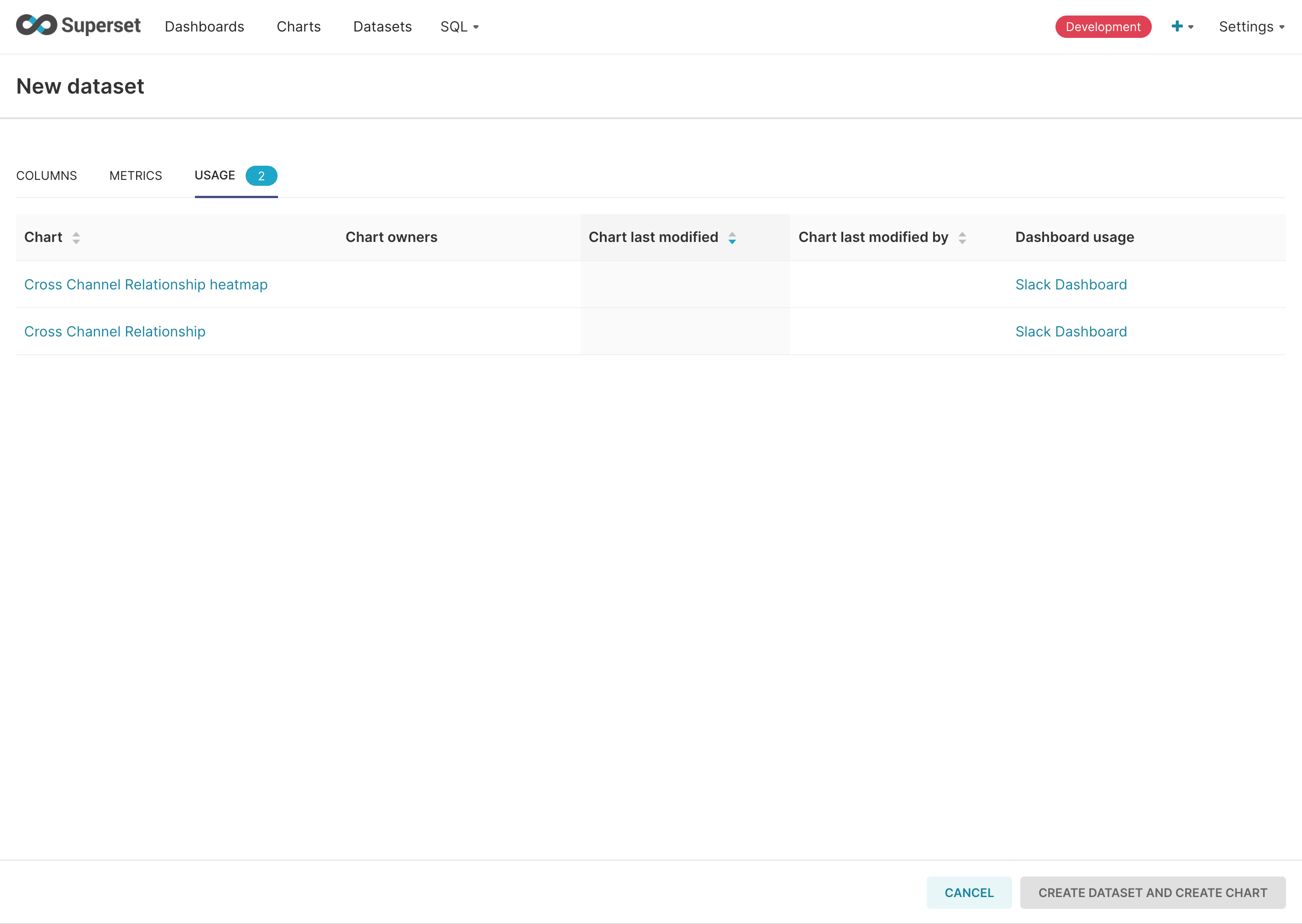Viewport: 1302px width, 924px height.
Task: Open the caret menu next to the plus icon
Action: pos(1191,27)
